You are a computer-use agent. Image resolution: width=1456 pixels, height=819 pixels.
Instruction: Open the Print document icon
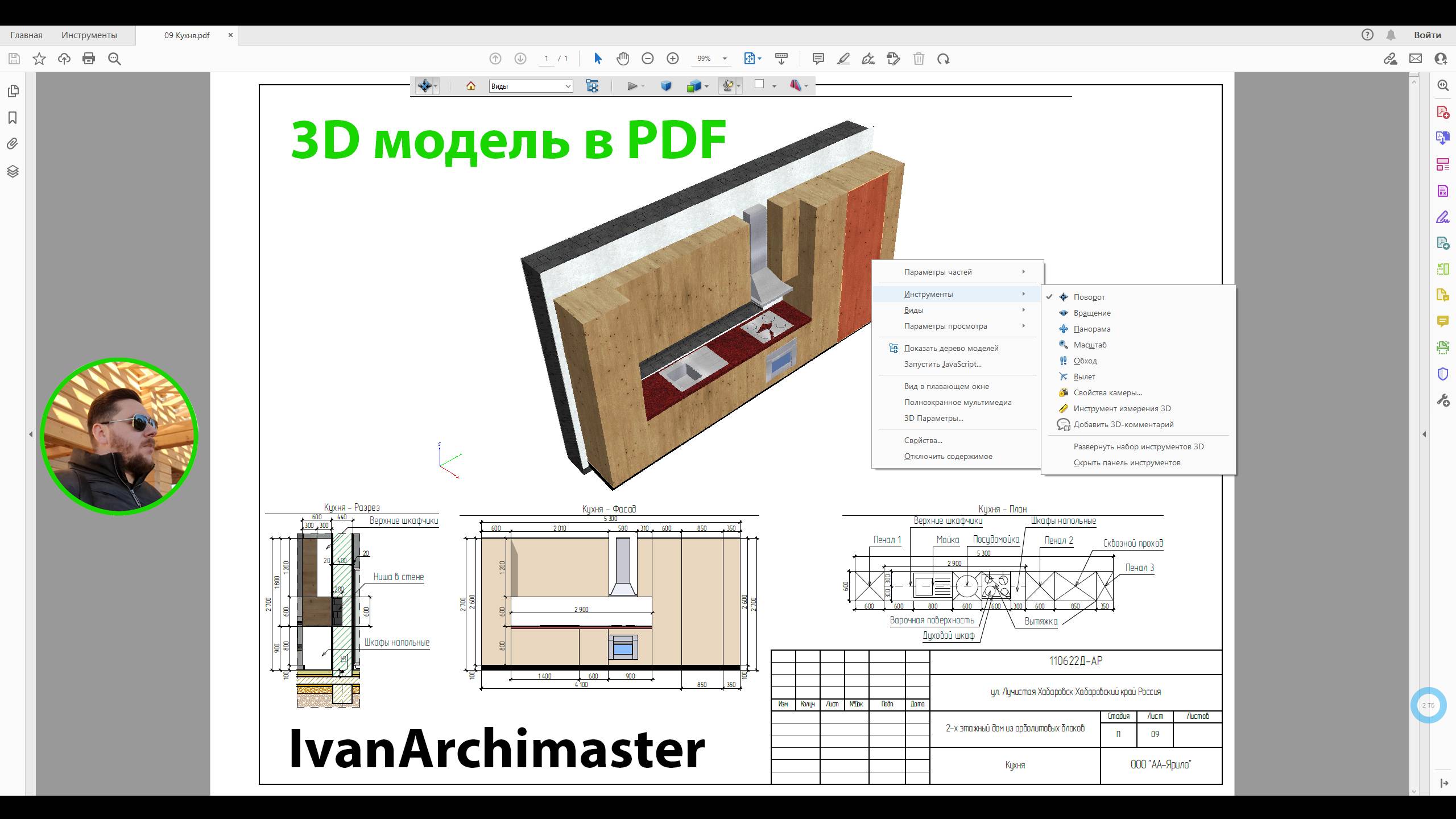89,58
